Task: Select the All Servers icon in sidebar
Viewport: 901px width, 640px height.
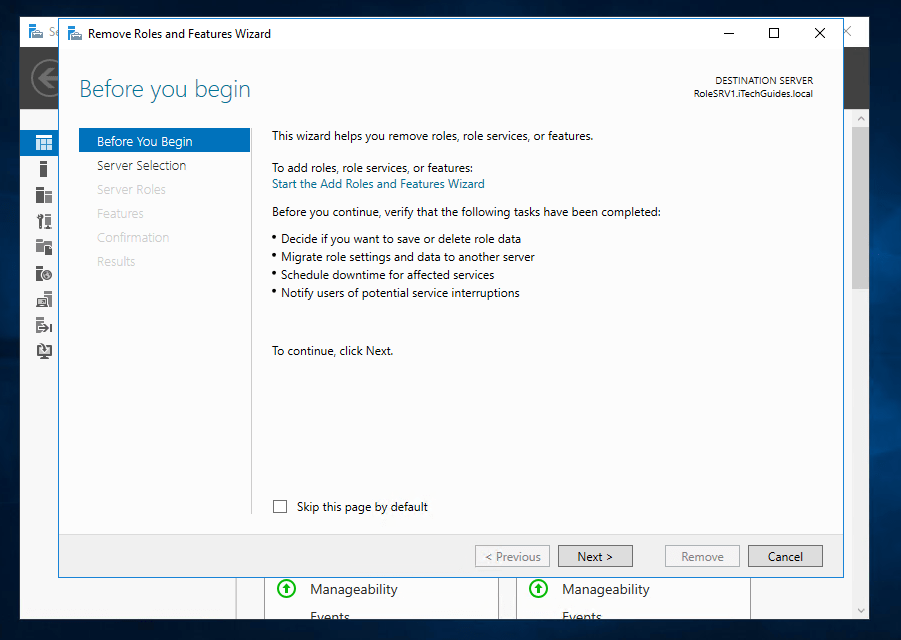Action: (43, 195)
